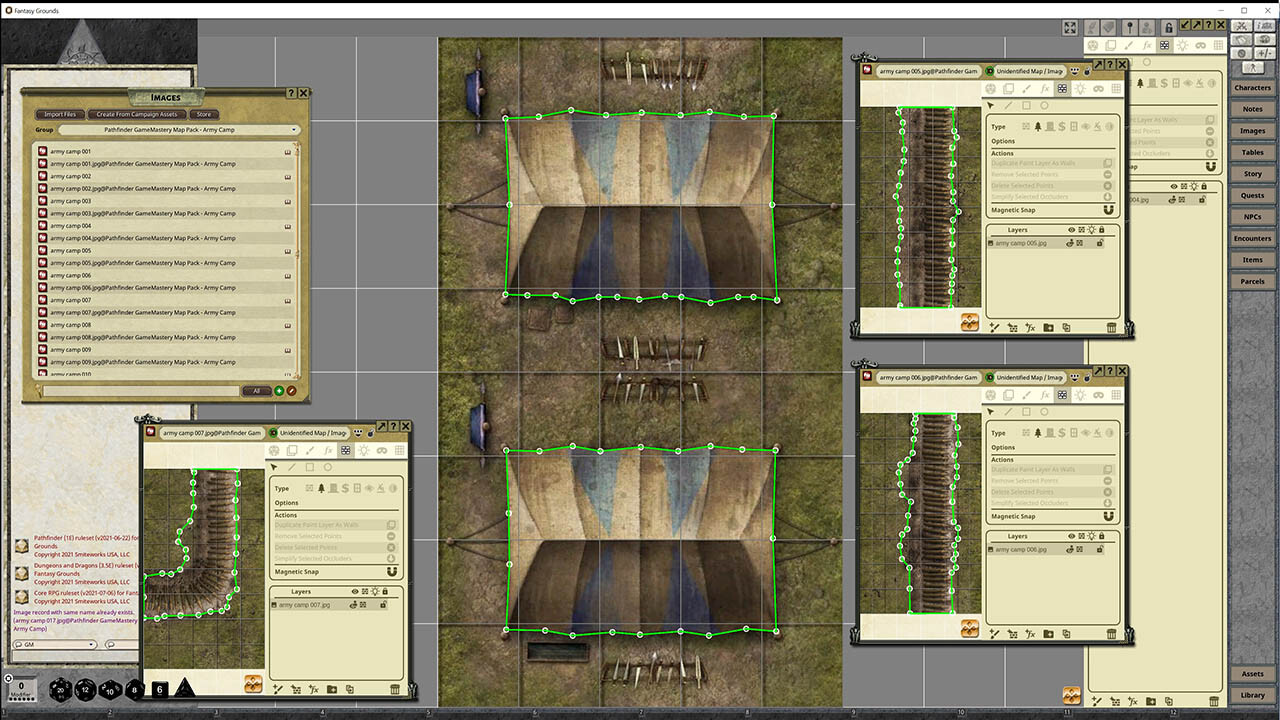Image resolution: width=1280 pixels, height=720 pixels.
Task: Toggle visibility eye in the Layers panel header
Action: tap(355, 591)
